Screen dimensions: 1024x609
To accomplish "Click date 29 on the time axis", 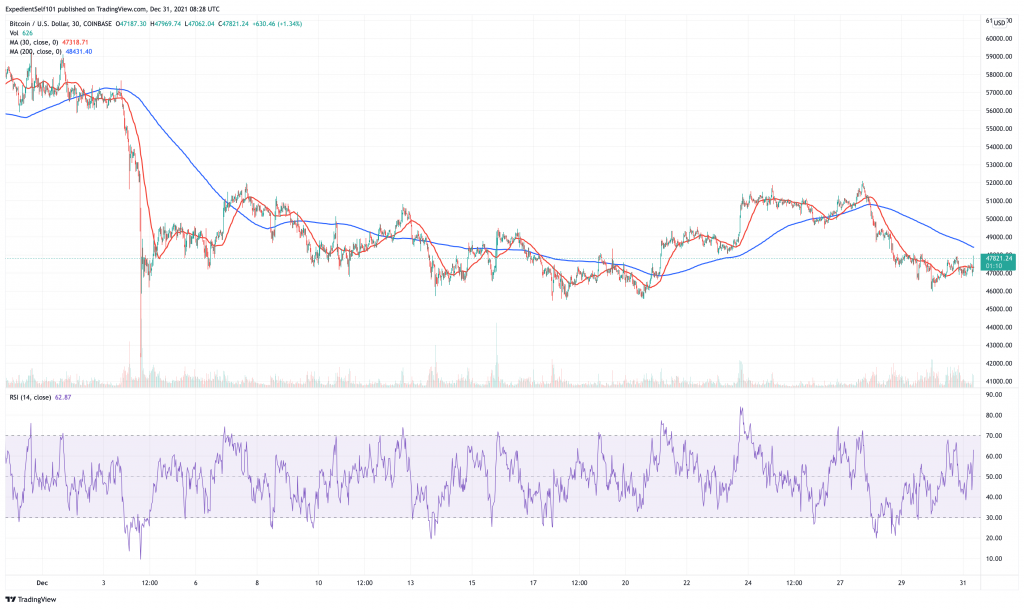I will [901, 583].
